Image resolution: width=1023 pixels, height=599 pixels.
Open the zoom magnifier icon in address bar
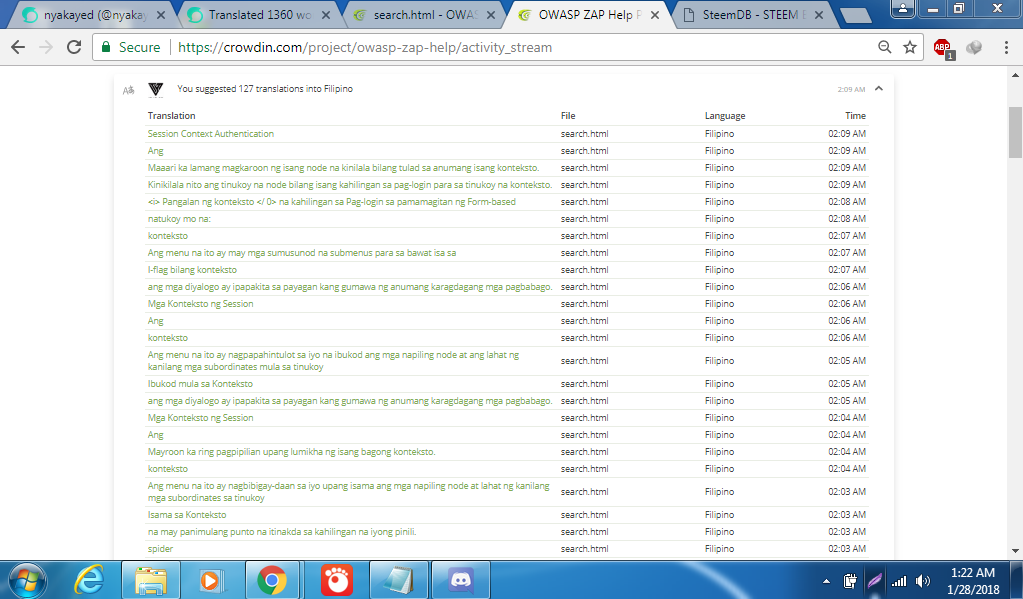click(885, 47)
